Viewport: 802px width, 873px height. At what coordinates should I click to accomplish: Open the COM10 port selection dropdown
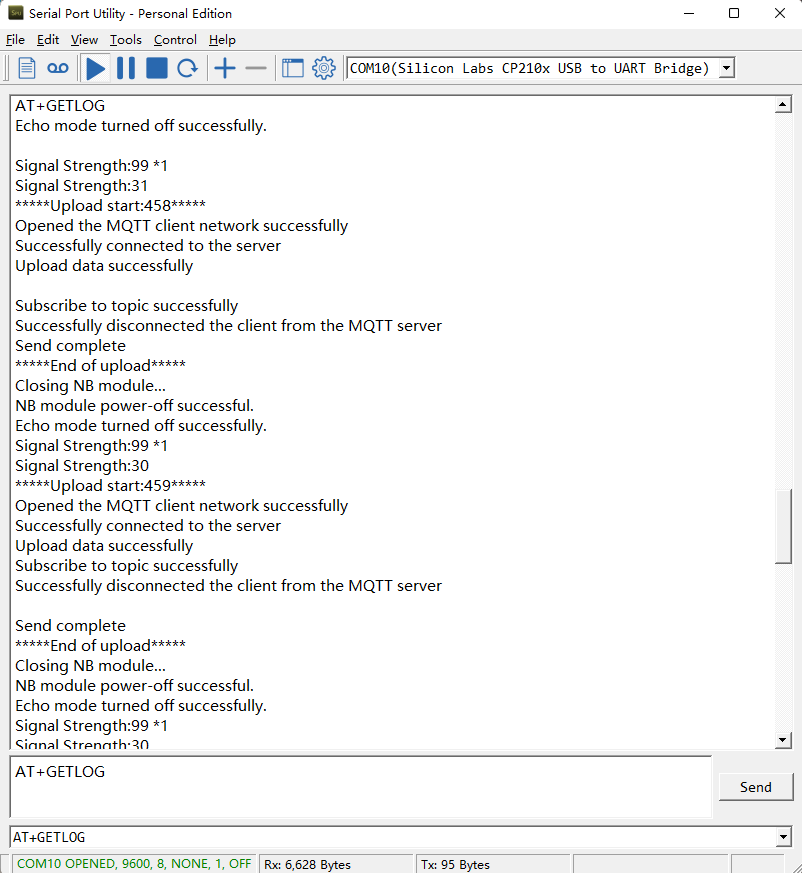(x=726, y=68)
